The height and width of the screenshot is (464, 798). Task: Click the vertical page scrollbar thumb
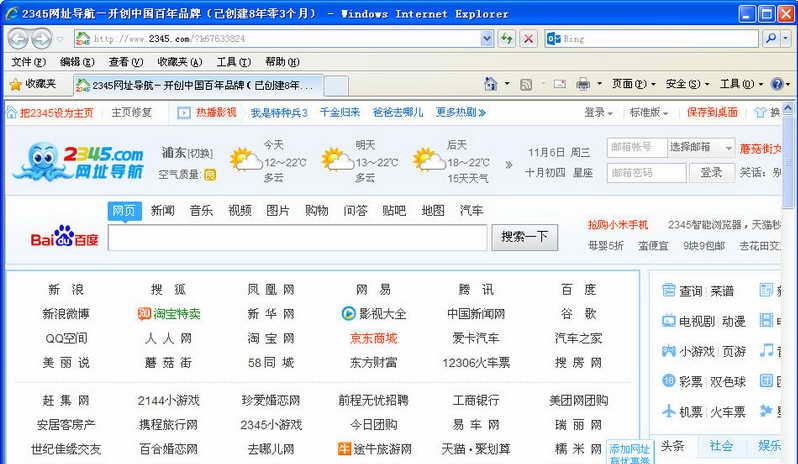(x=787, y=161)
